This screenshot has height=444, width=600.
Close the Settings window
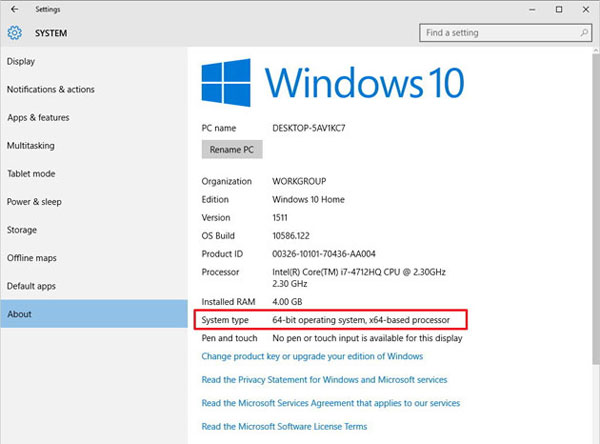point(586,9)
